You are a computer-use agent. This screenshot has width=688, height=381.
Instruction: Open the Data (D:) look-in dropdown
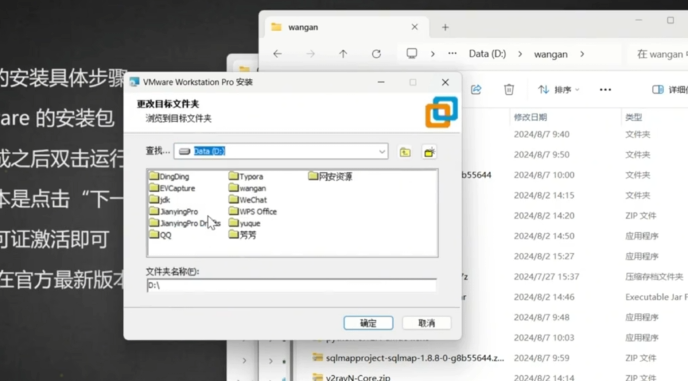[x=382, y=151]
